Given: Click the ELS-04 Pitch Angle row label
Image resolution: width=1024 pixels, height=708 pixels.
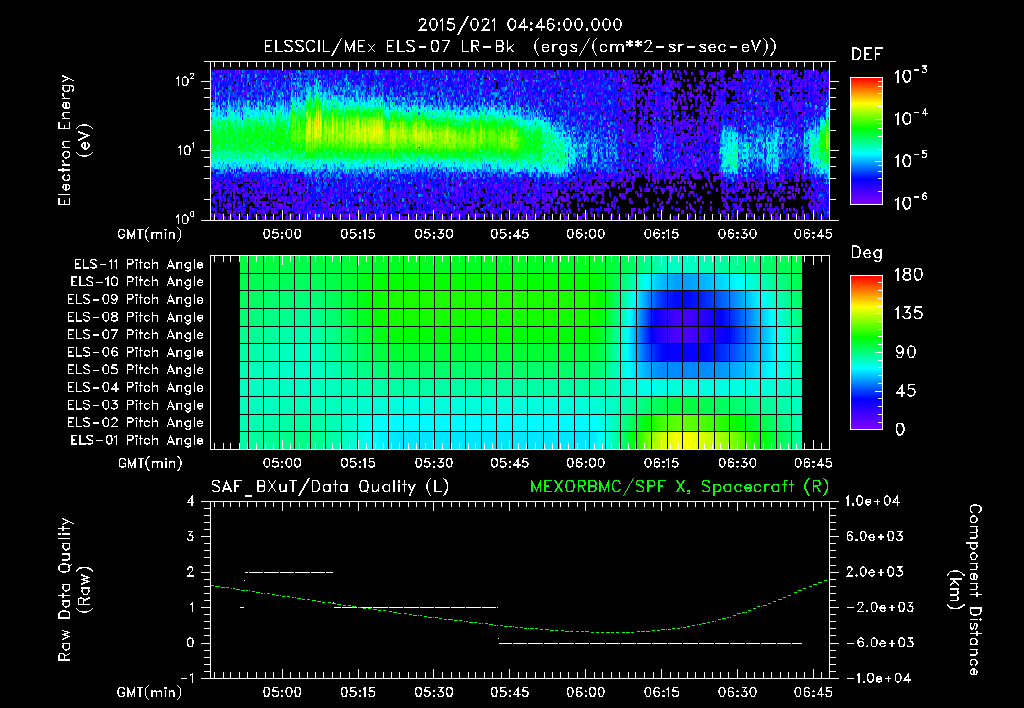Looking at the screenshot, I should (136, 387).
